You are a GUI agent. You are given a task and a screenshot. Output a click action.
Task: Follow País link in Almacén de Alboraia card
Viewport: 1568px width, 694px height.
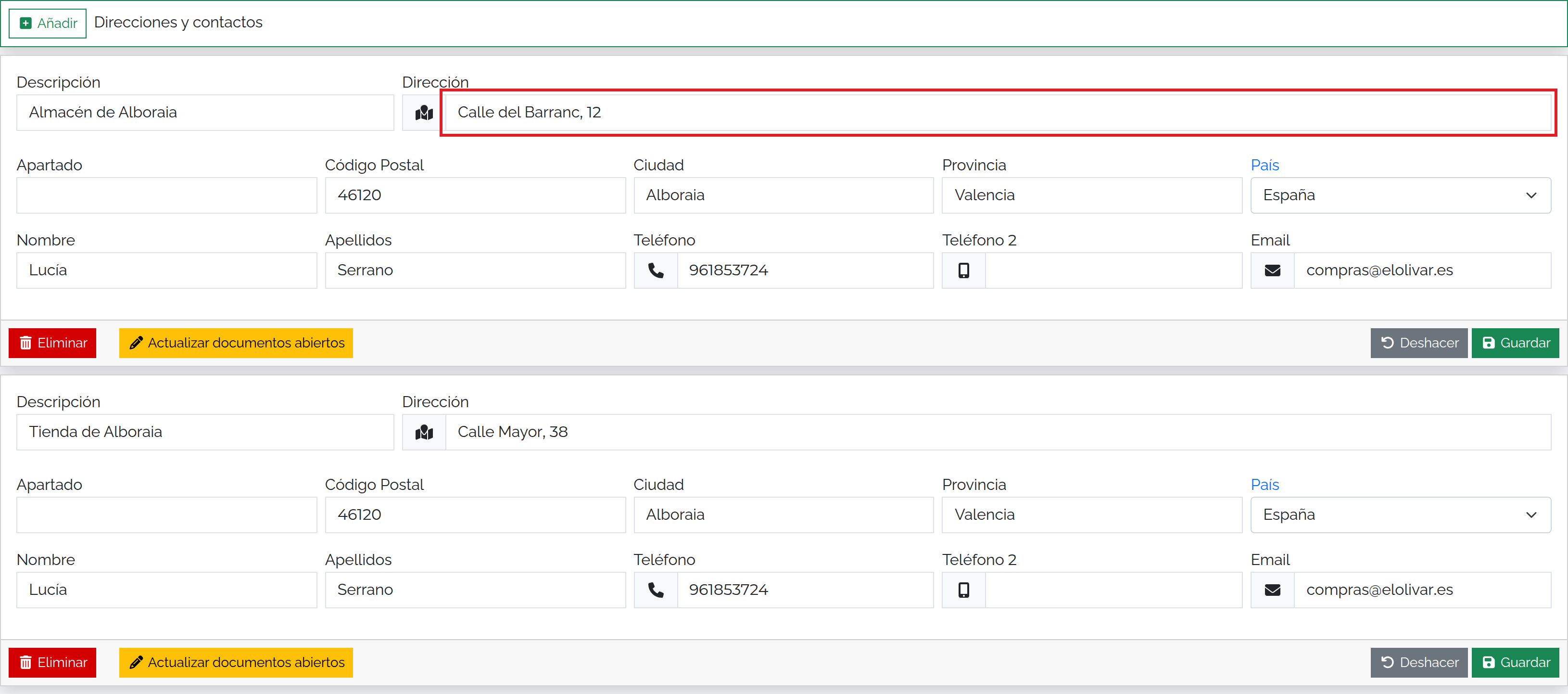(1265, 165)
